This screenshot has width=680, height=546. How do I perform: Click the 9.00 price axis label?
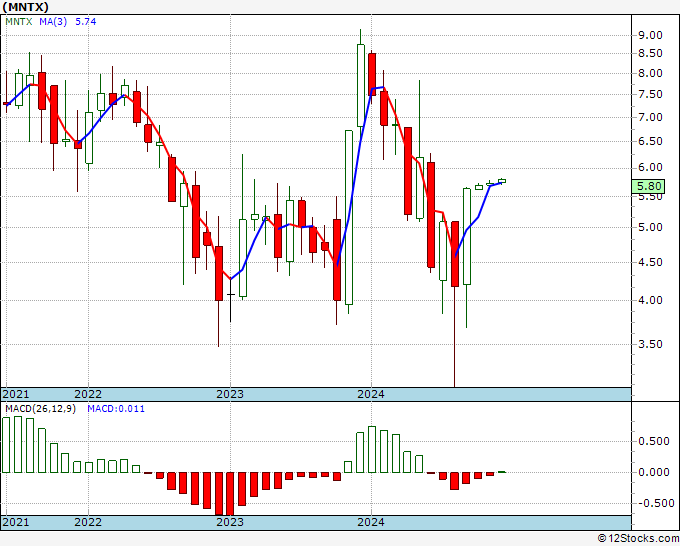(x=650, y=35)
